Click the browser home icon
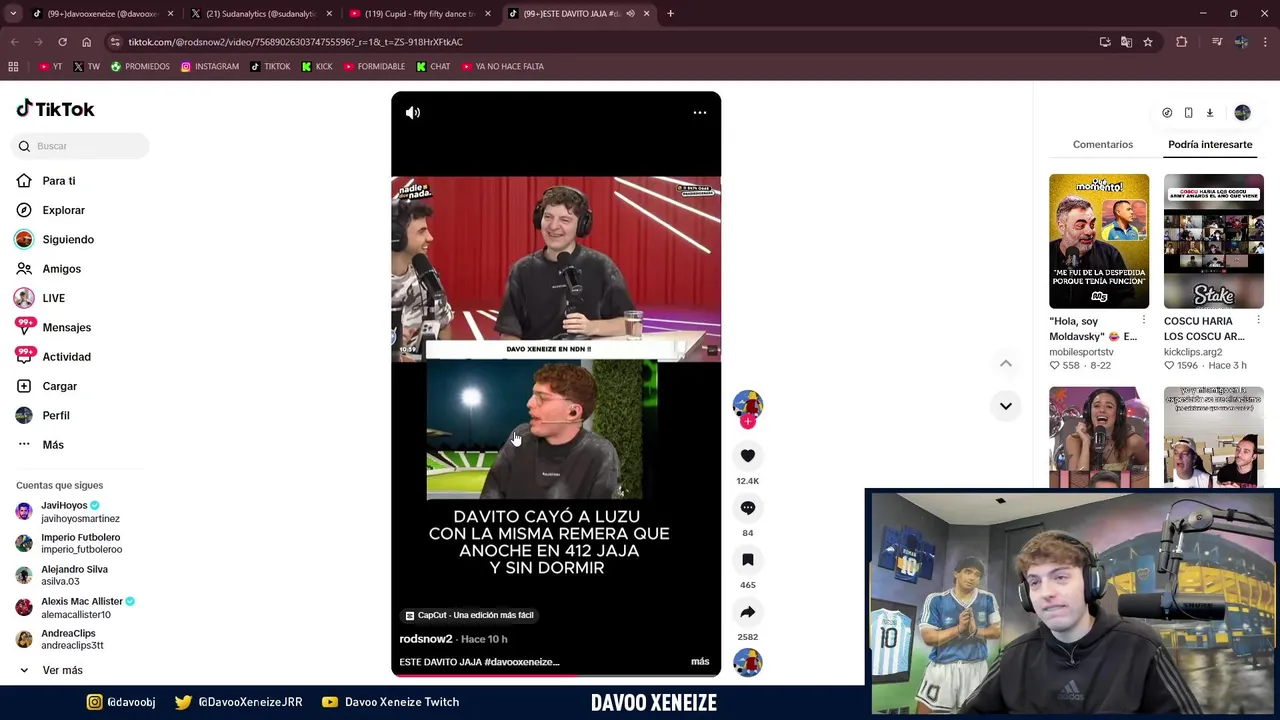The width and height of the screenshot is (1280, 720). 86,42
